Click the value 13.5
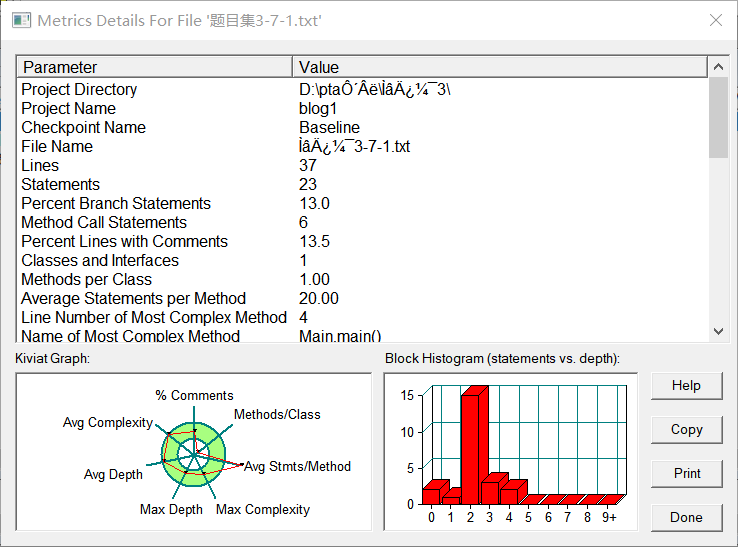The image size is (738, 547). tap(314, 241)
